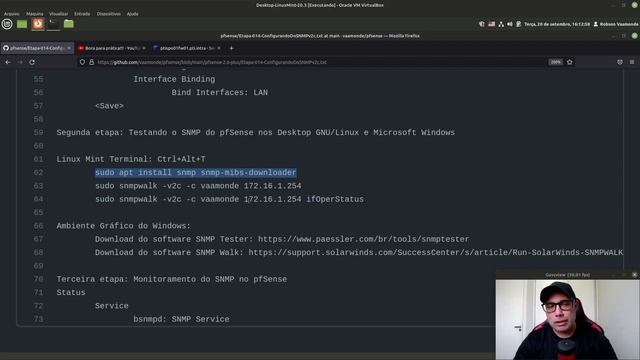This screenshot has width=640, height=360.
Task: Click the US flag keyboard layout icon
Action: click(x=491, y=24)
